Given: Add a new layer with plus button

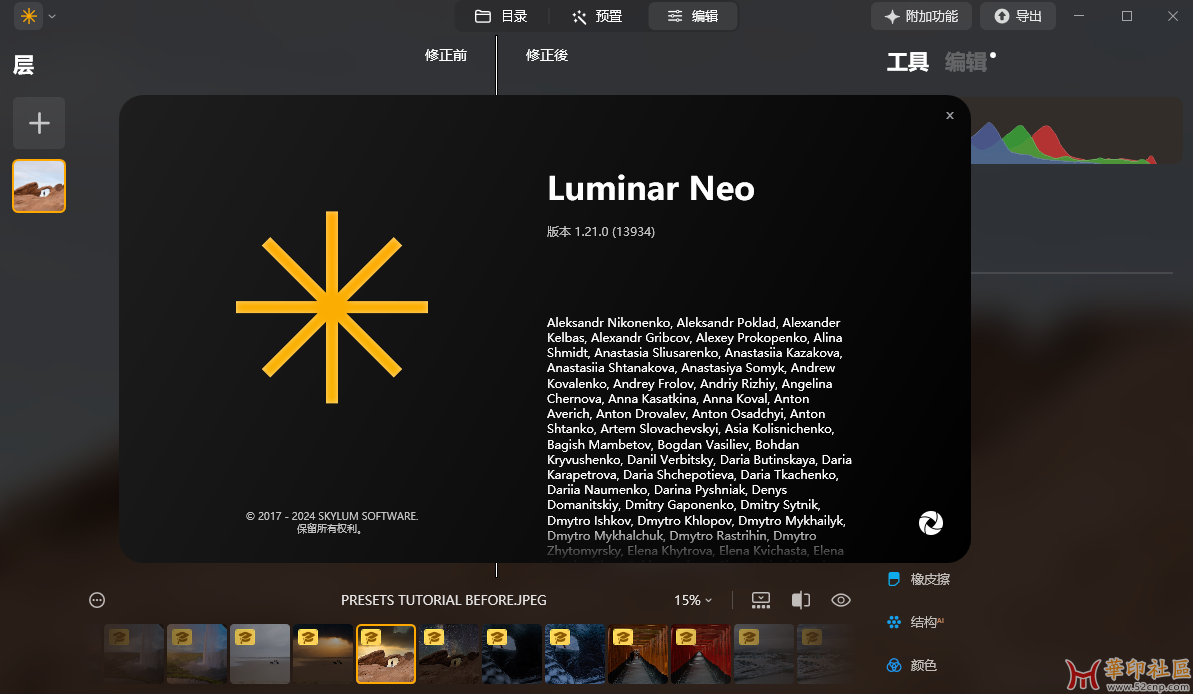Looking at the screenshot, I should (x=39, y=123).
